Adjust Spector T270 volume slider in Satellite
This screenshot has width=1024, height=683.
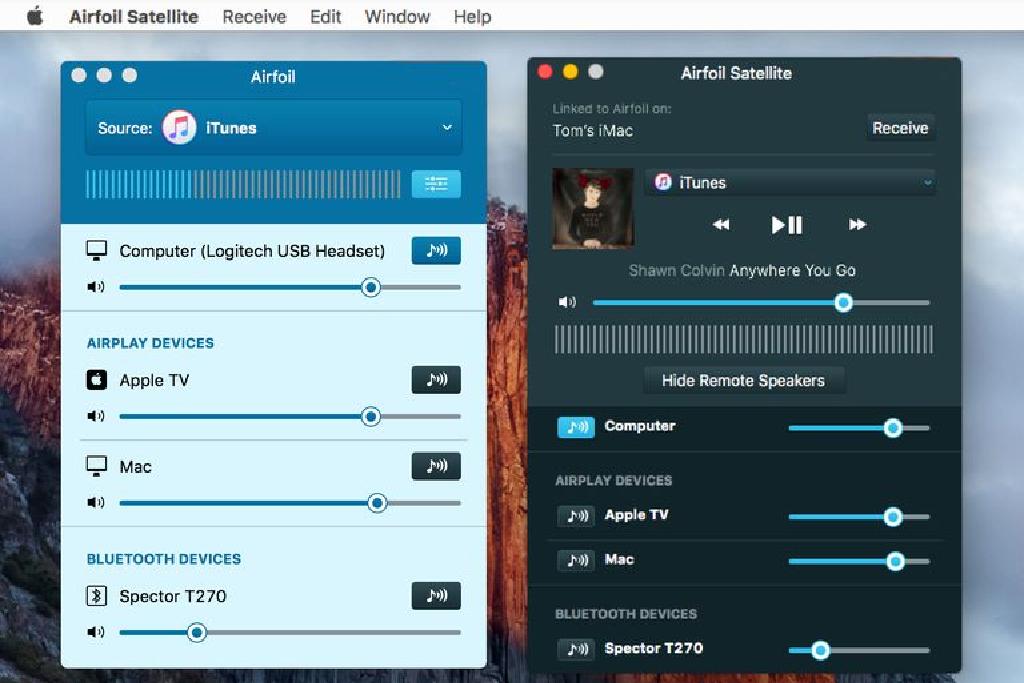click(x=859, y=650)
